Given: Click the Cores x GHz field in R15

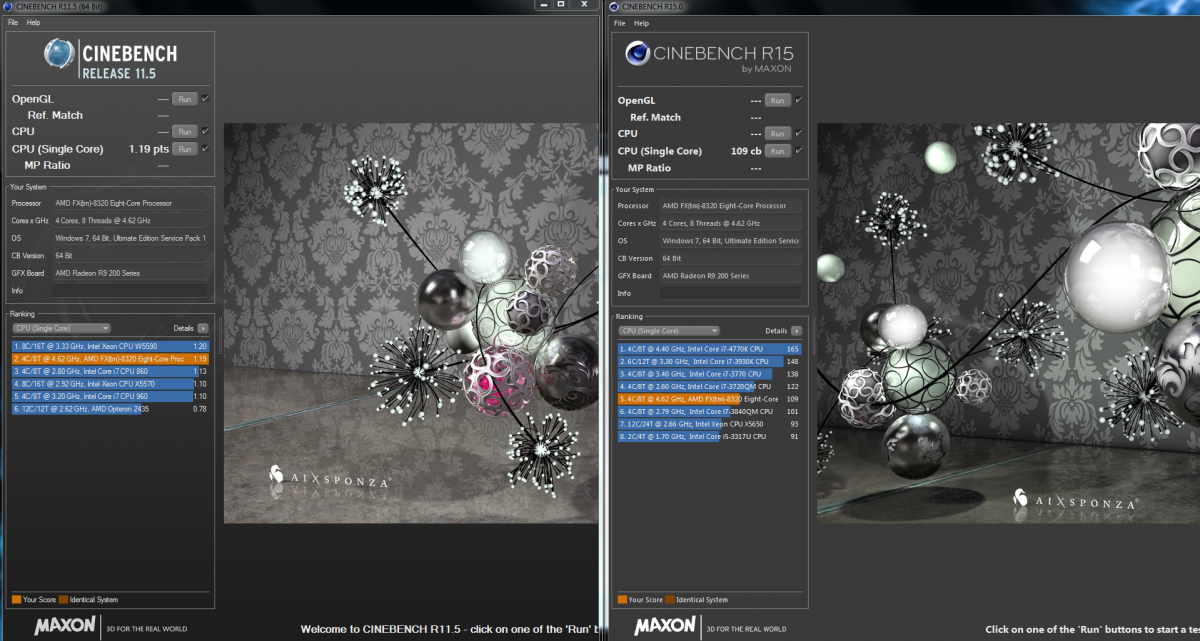Looking at the screenshot, I should pos(731,223).
